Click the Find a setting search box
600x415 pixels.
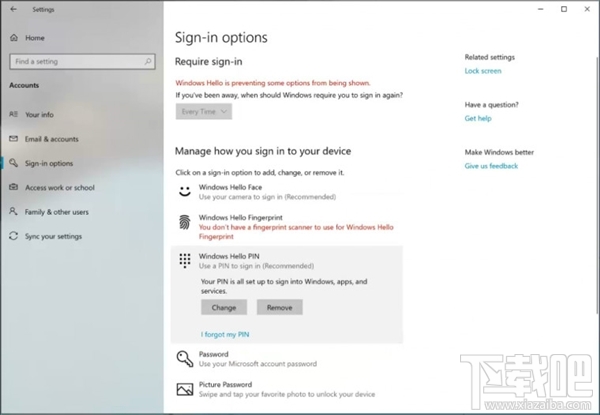pyautogui.click(x=82, y=61)
